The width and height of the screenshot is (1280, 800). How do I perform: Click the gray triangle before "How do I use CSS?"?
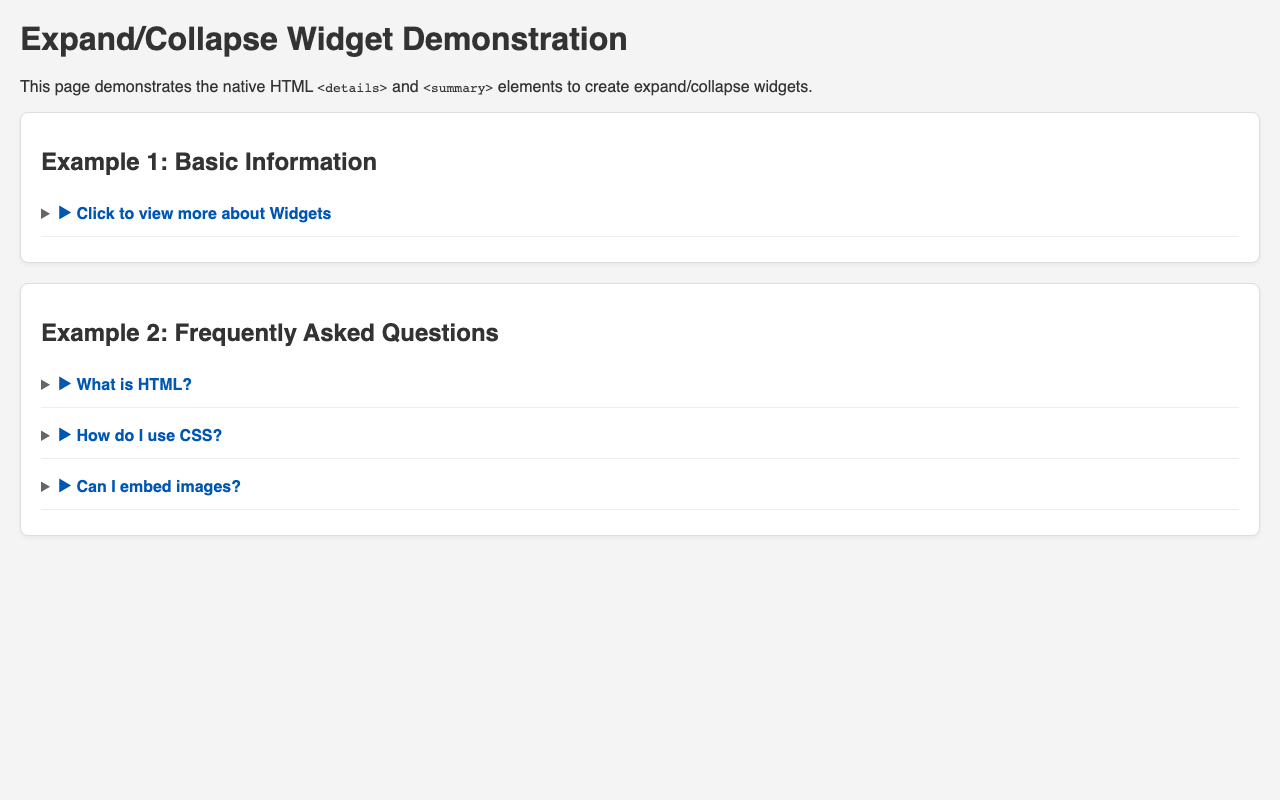click(x=44, y=436)
